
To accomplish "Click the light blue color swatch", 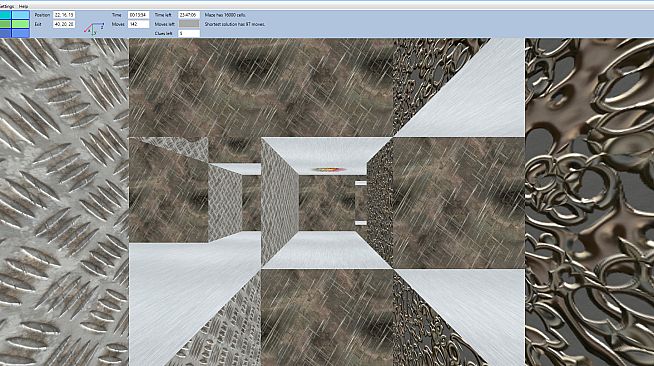I will [x=21, y=33].
